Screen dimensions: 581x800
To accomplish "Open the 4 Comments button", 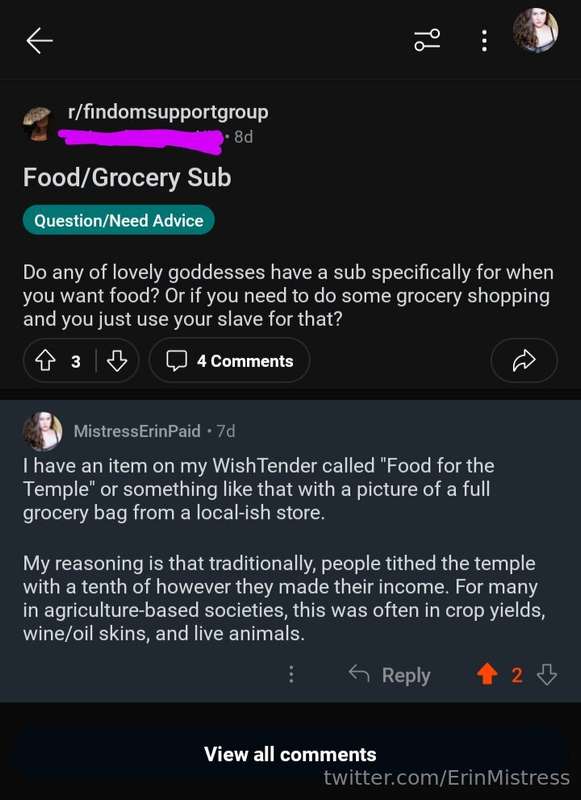I will click(x=230, y=361).
